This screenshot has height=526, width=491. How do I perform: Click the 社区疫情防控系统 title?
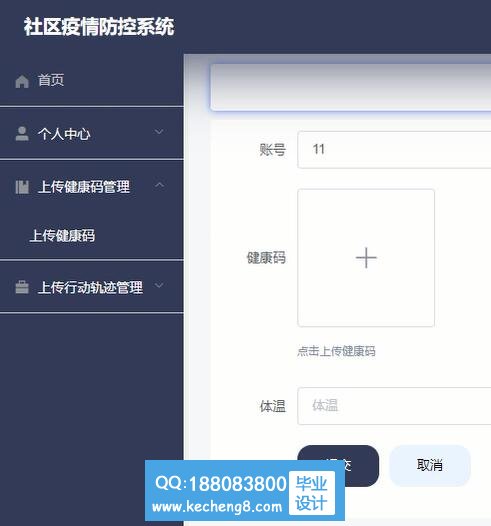pyautogui.click(x=99, y=27)
